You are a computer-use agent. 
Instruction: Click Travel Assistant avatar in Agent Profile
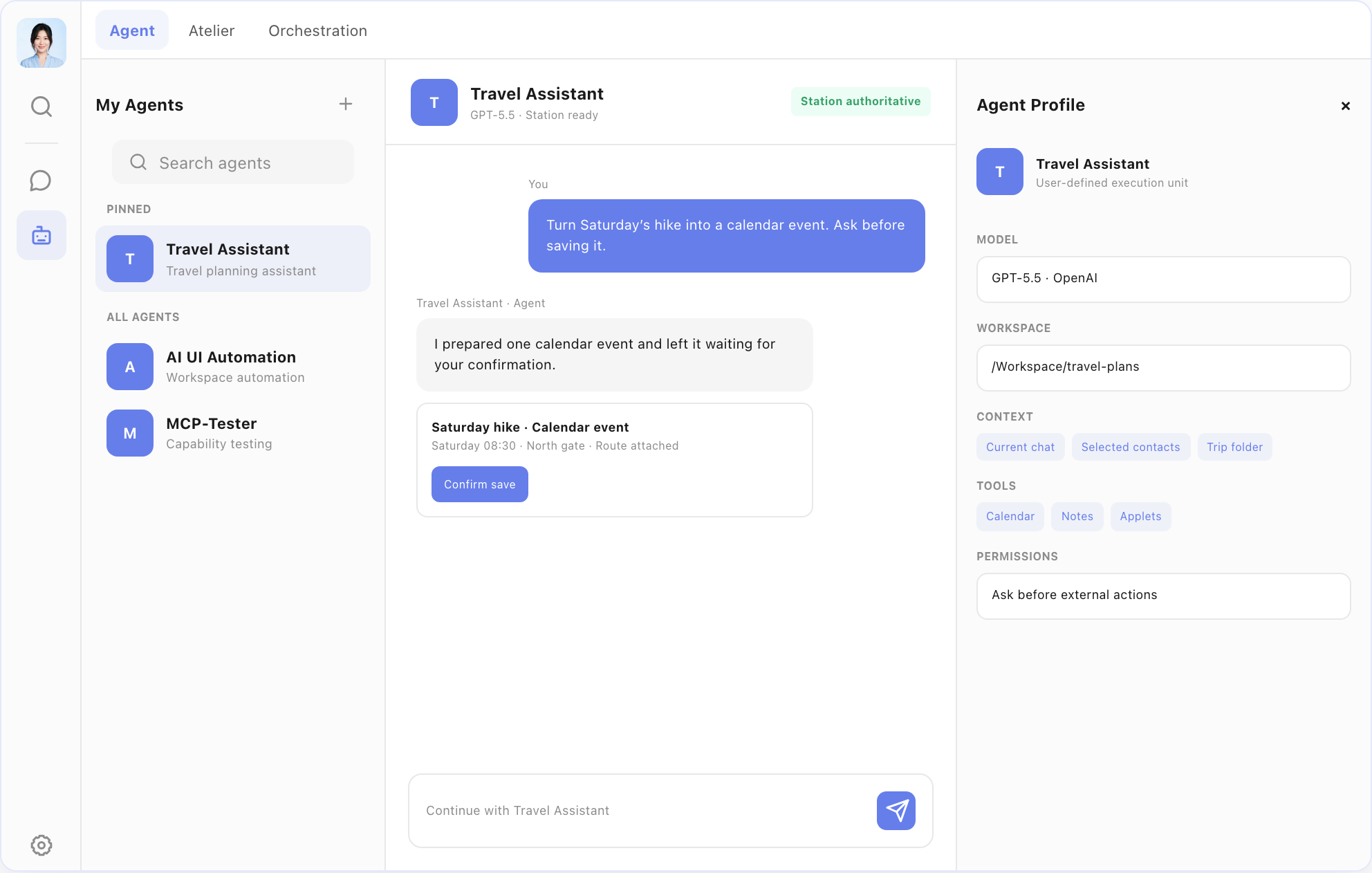point(1000,172)
